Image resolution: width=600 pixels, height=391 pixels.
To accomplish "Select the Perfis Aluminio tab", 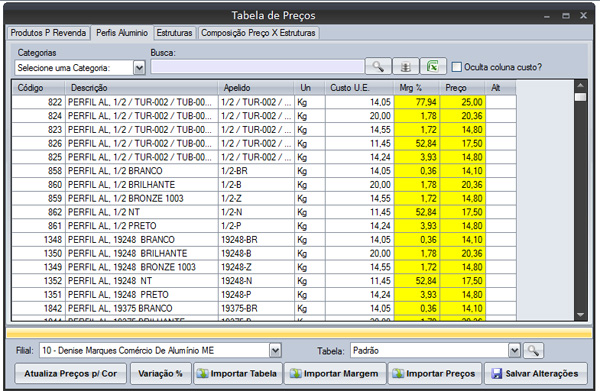I will click(122, 33).
